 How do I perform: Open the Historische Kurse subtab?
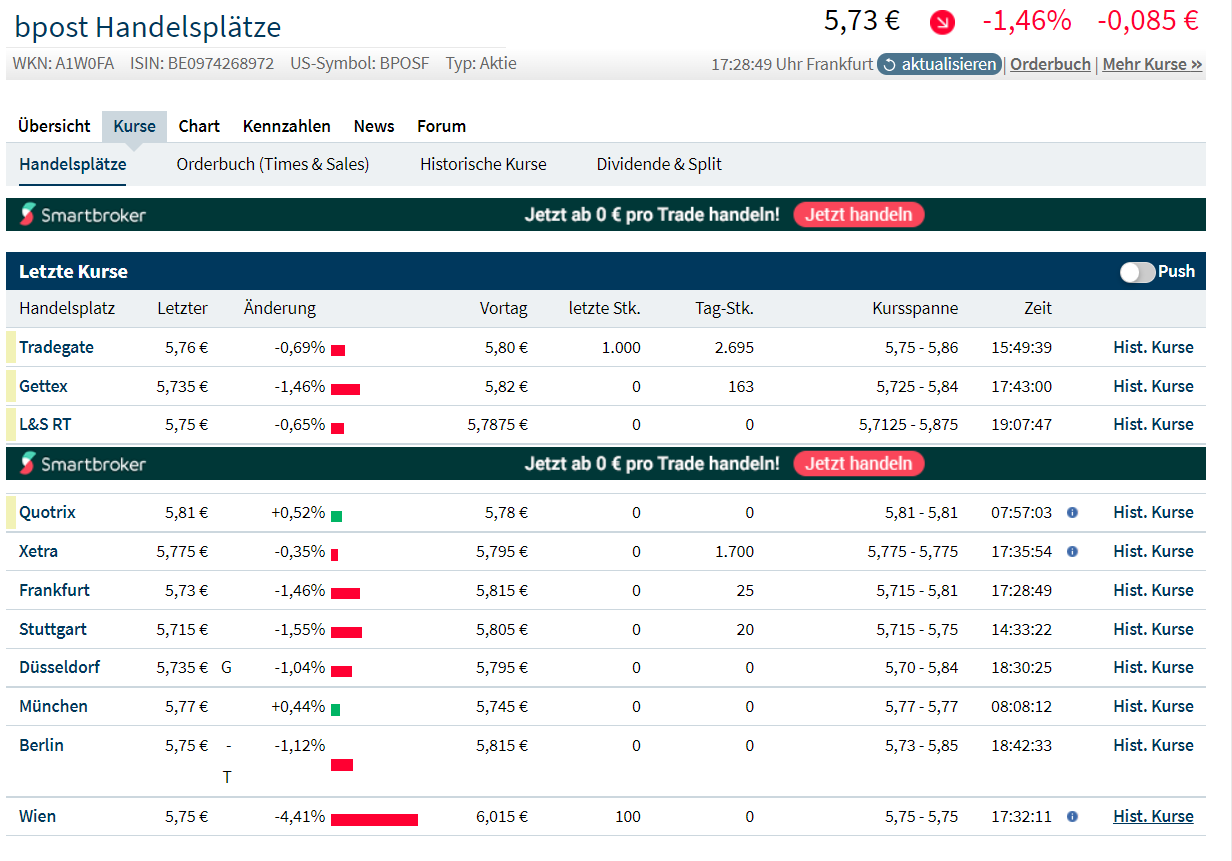coord(483,164)
